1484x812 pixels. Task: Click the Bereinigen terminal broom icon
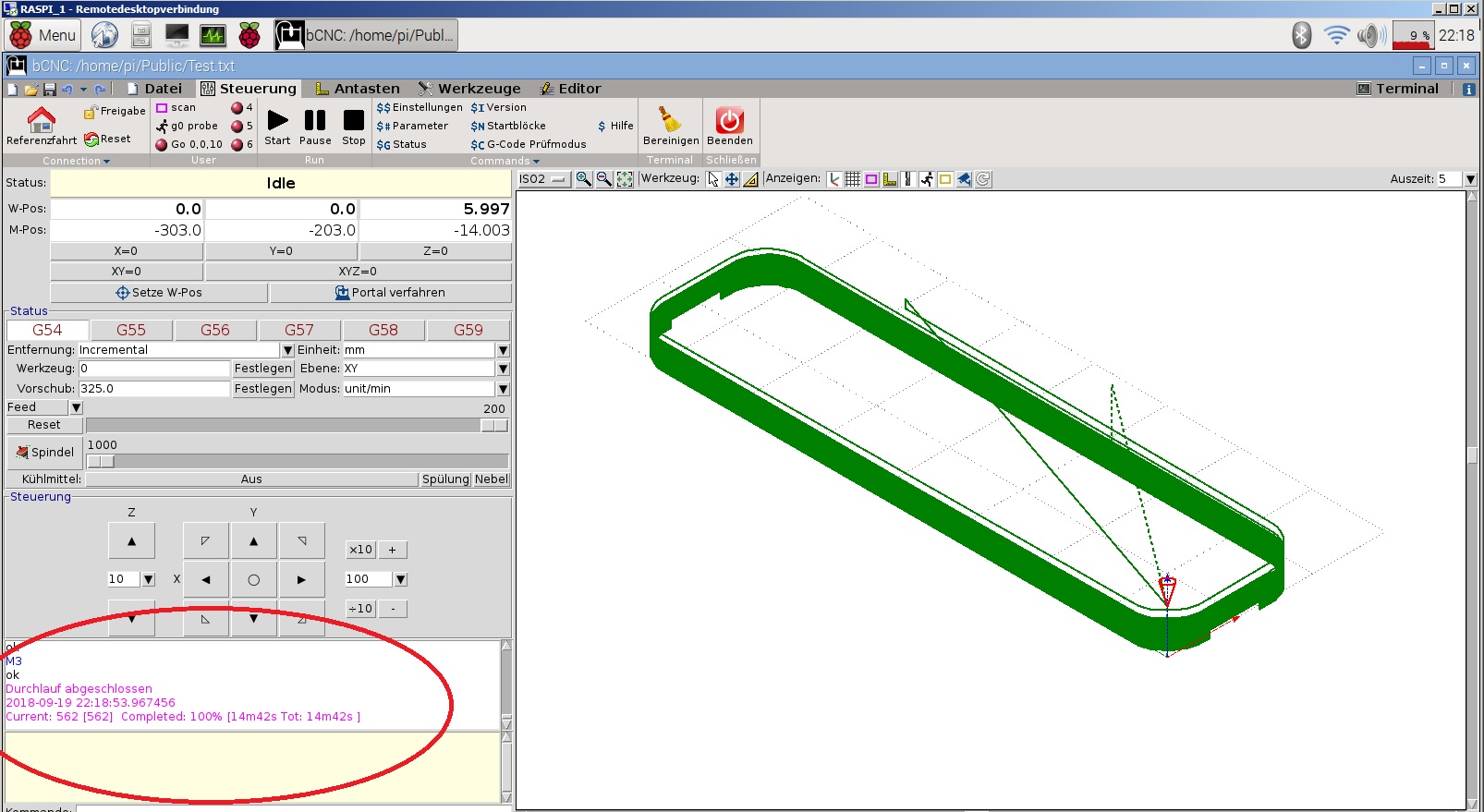pos(671,119)
